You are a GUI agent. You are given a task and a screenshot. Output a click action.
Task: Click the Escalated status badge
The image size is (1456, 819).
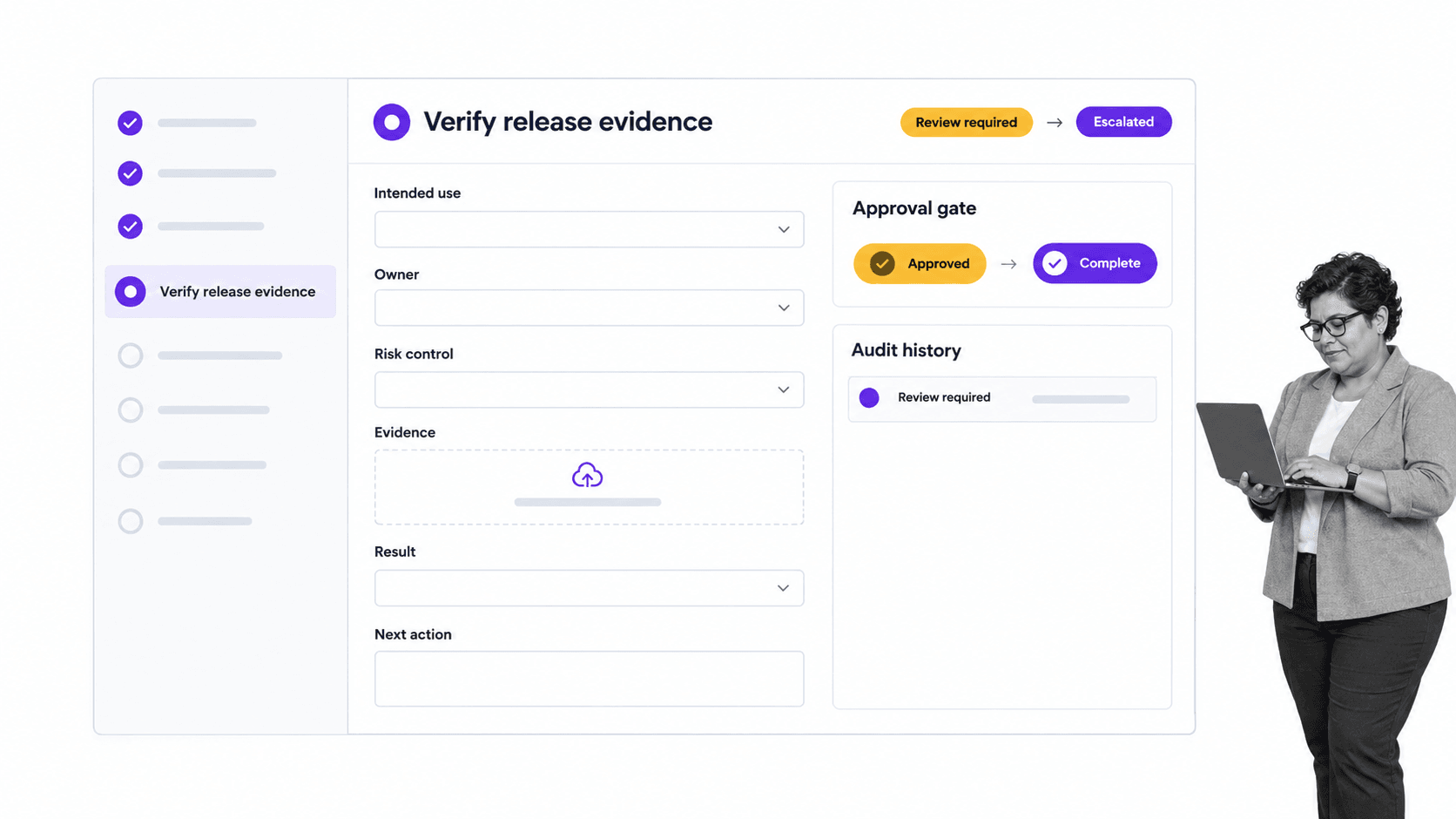click(1124, 122)
